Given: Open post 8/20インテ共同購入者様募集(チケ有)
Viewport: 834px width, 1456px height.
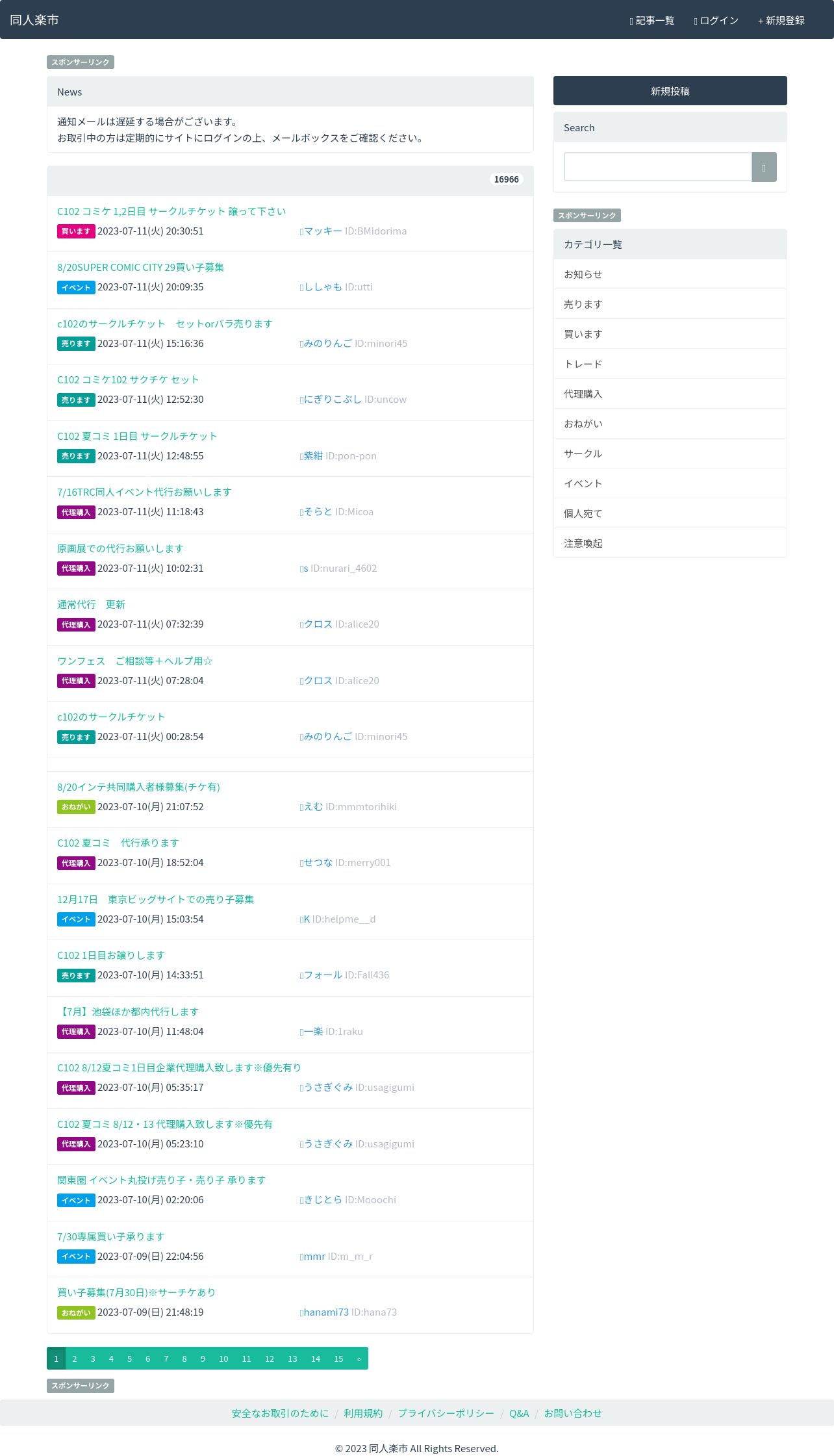Looking at the screenshot, I should click(x=138, y=787).
